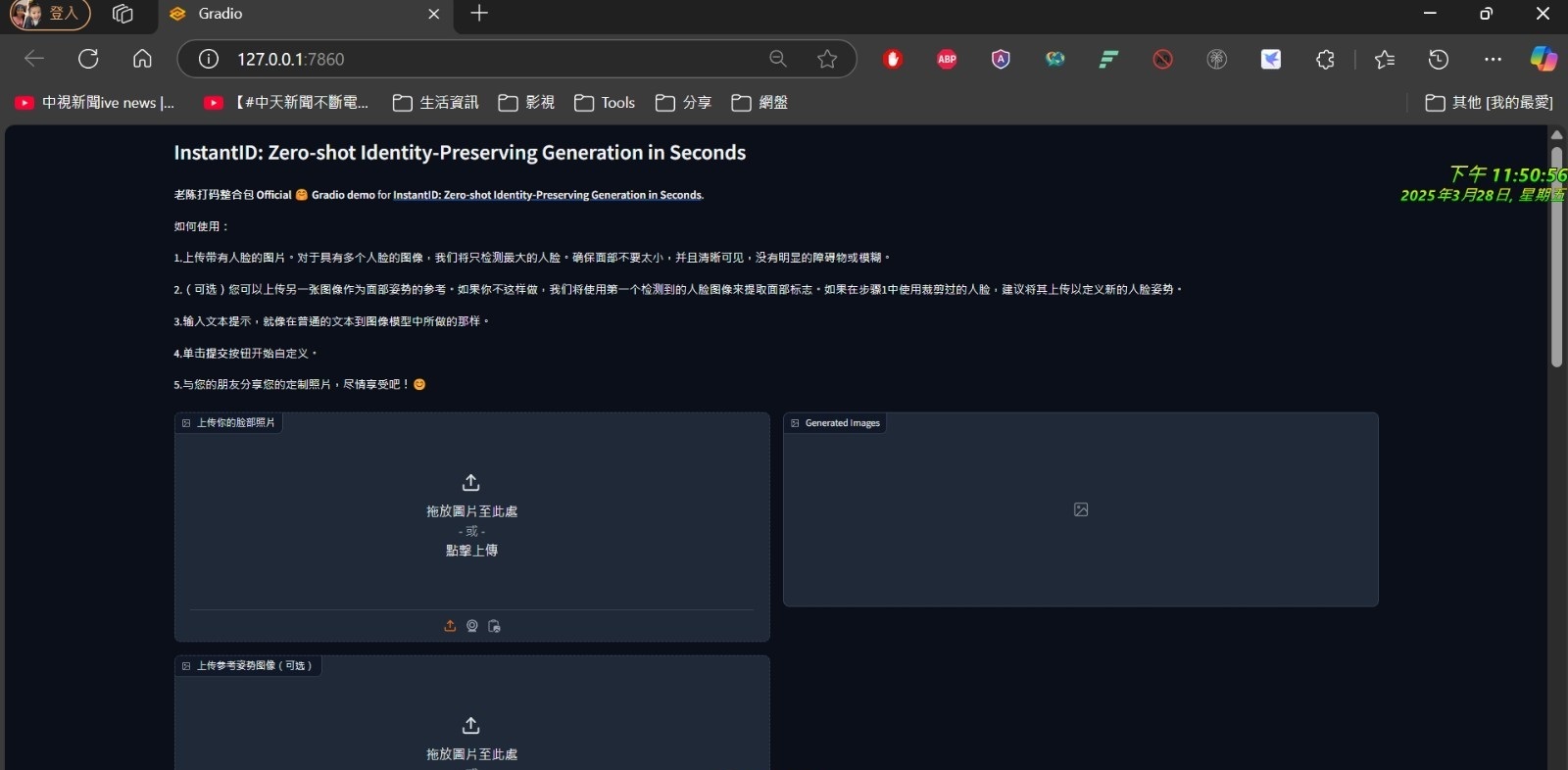Viewport: 1568px width, 770px height.
Task: Click the paste-from-clipboard icon under face upload
Action: 494,626
